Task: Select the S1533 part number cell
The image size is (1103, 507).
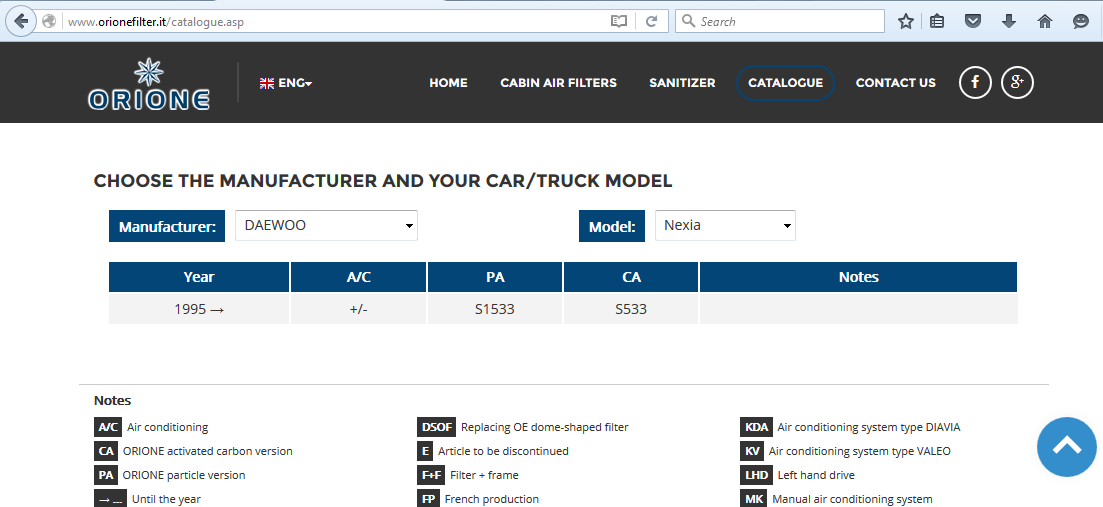Action: [495, 309]
